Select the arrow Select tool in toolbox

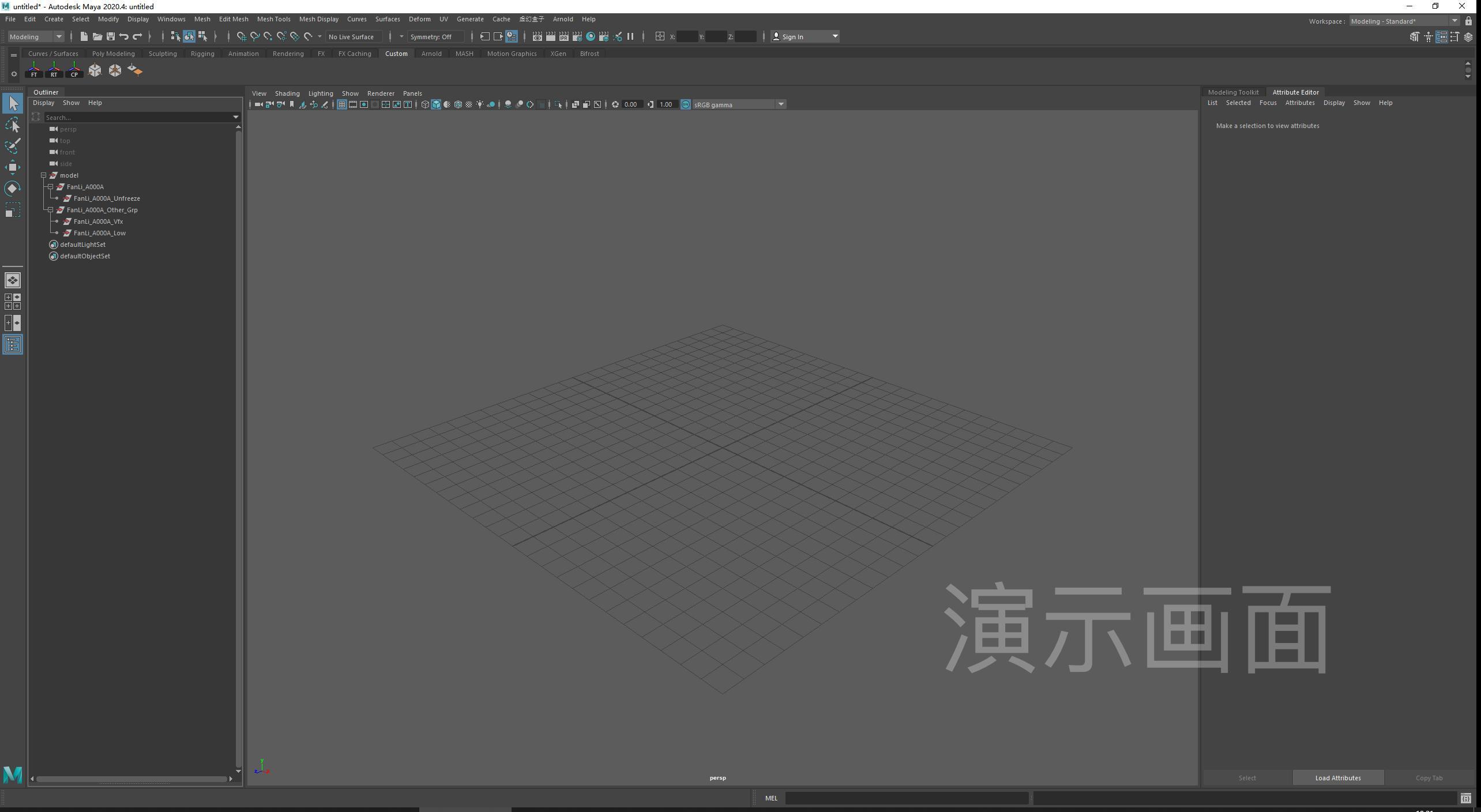(13, 104)
